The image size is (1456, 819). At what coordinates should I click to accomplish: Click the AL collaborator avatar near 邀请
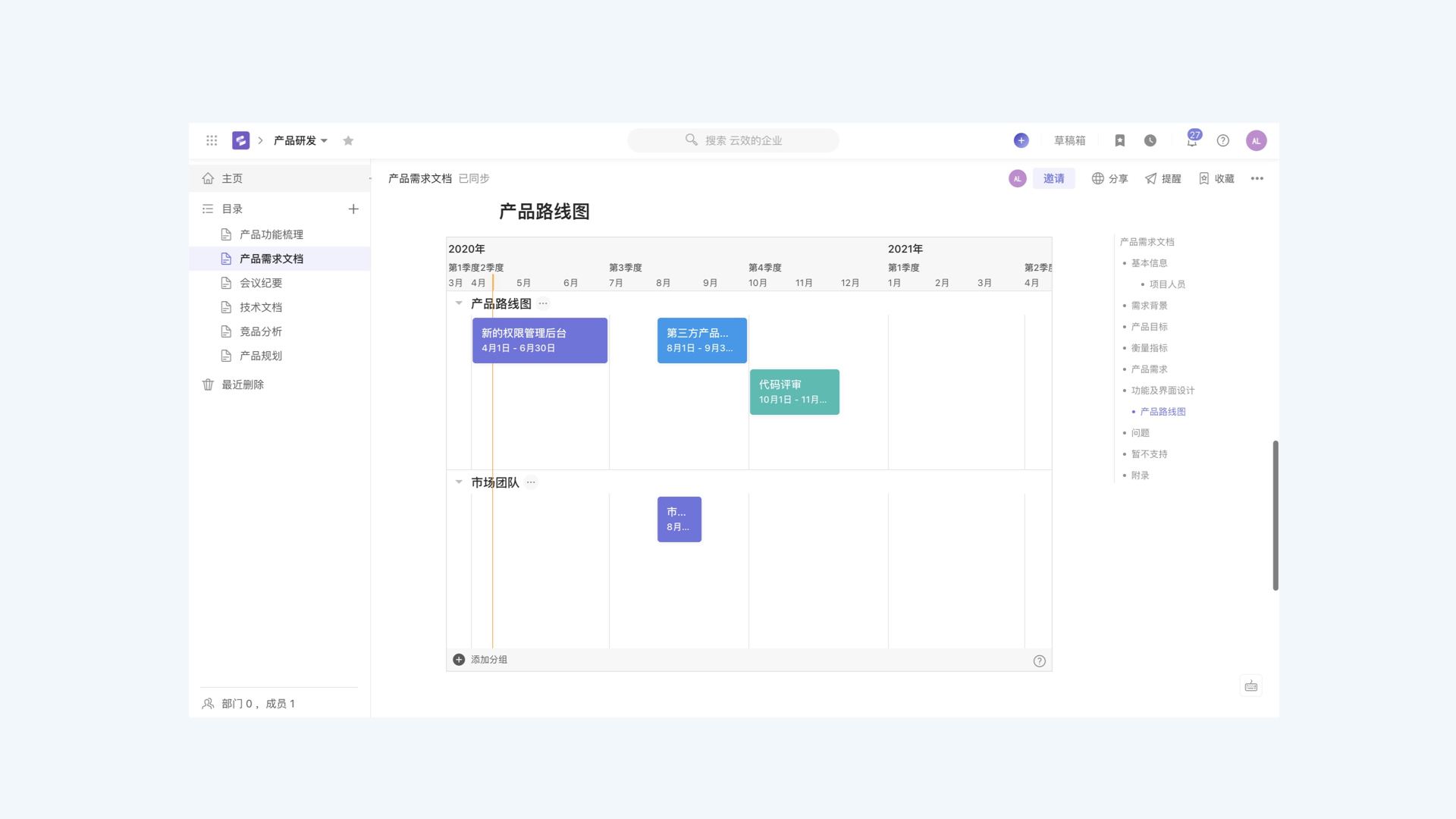pos(1018,178)
